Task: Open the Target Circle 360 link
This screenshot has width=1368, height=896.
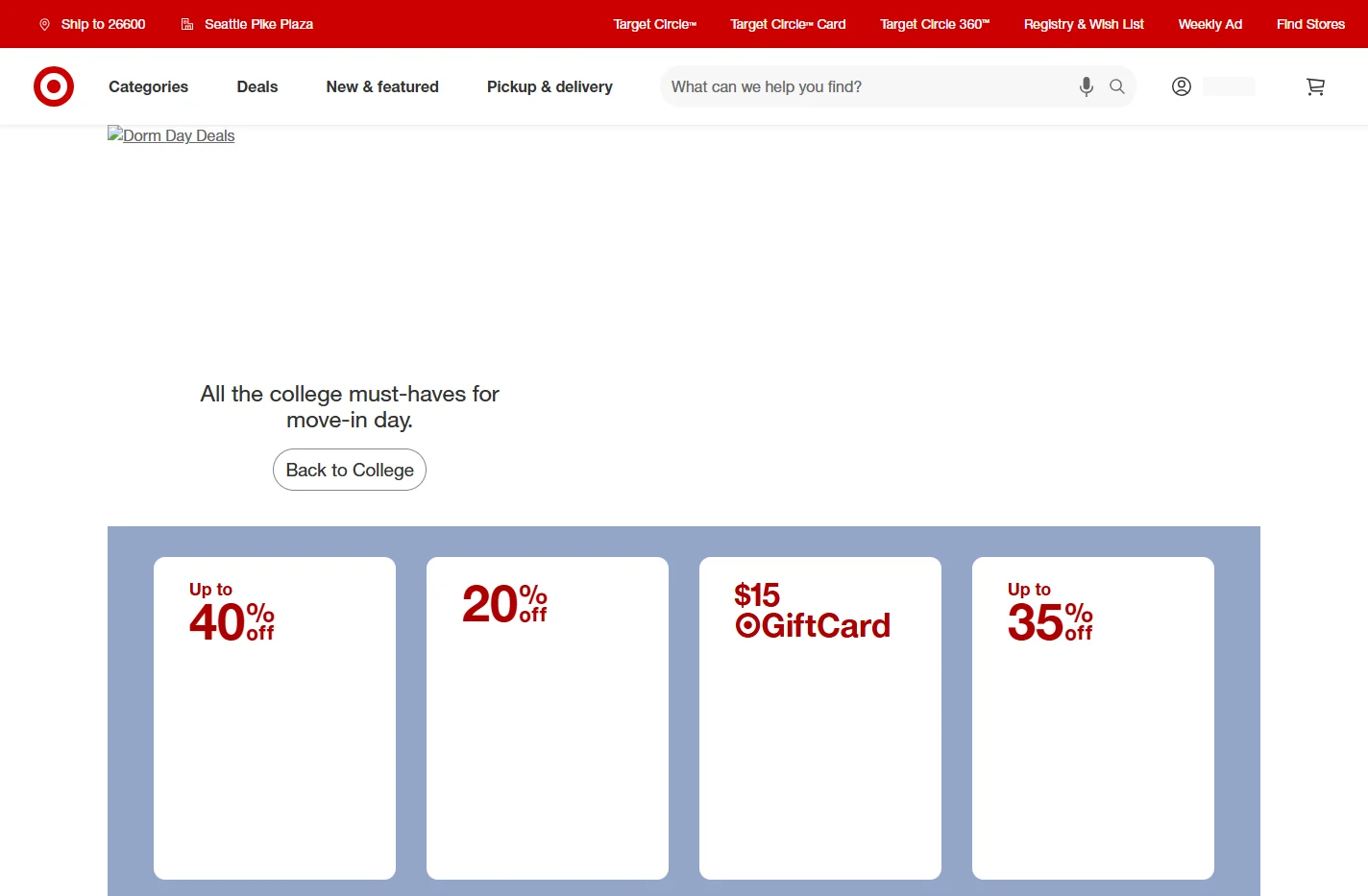Action: coord(935,24)
